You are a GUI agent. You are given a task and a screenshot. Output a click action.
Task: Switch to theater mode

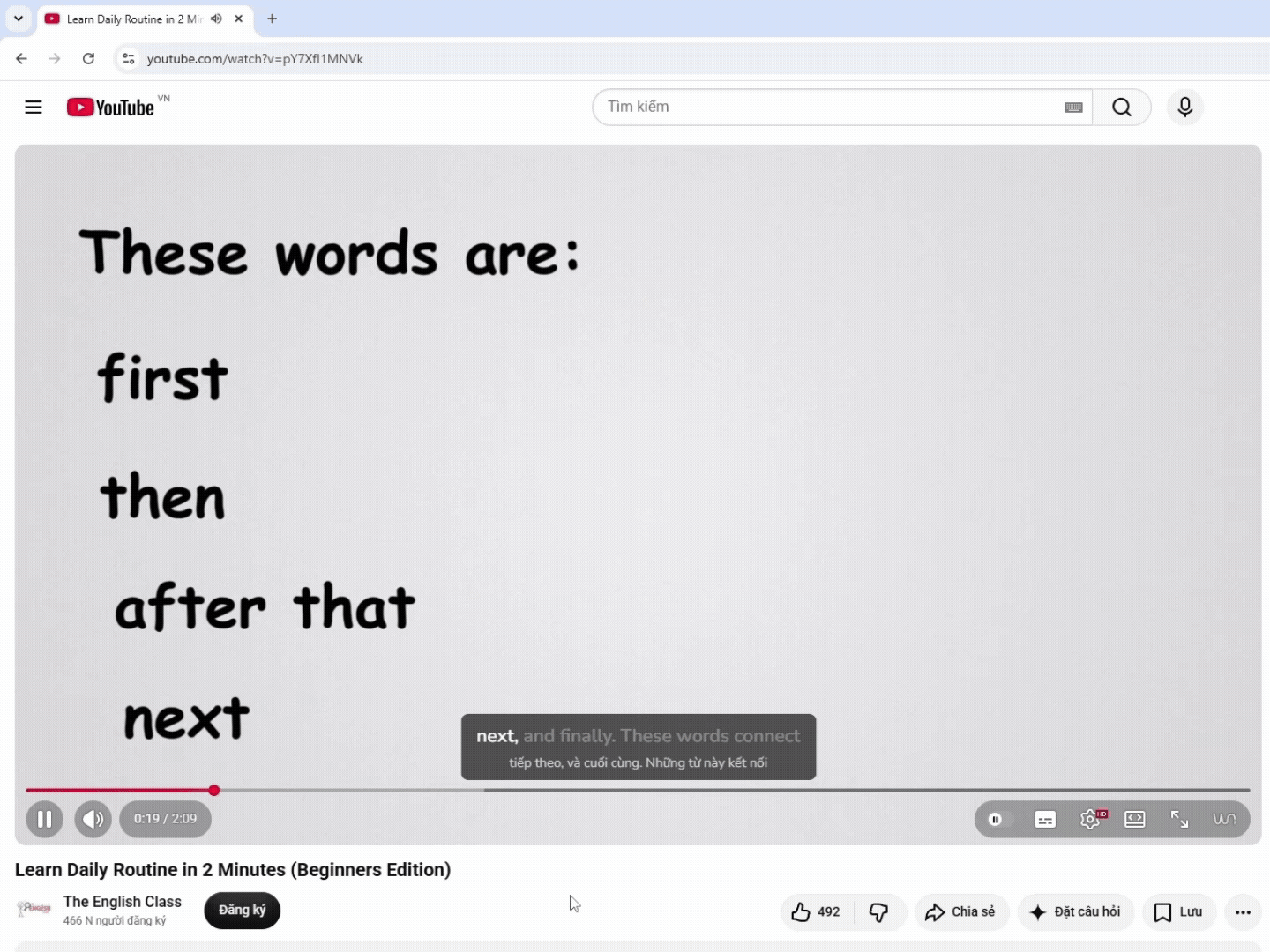tap(1135, 820)
